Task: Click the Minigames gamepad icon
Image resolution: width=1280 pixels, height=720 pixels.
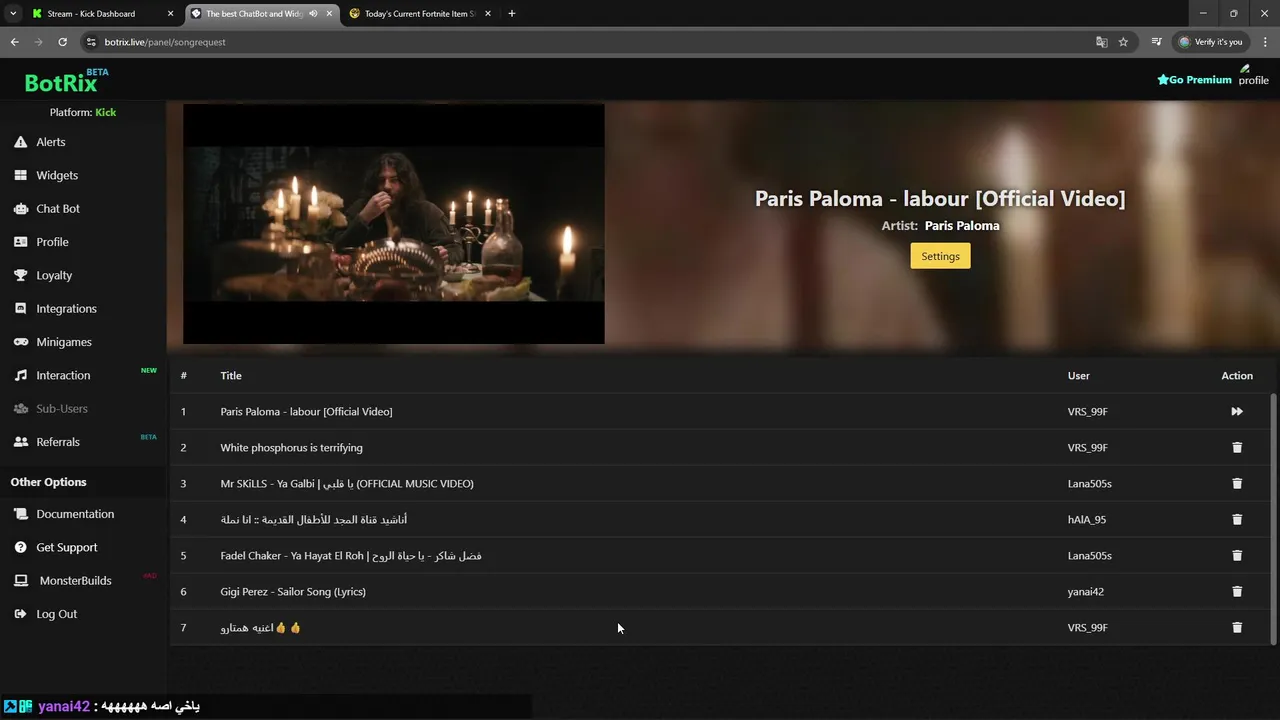Action: pyautogui.click(x=20, y=342)
